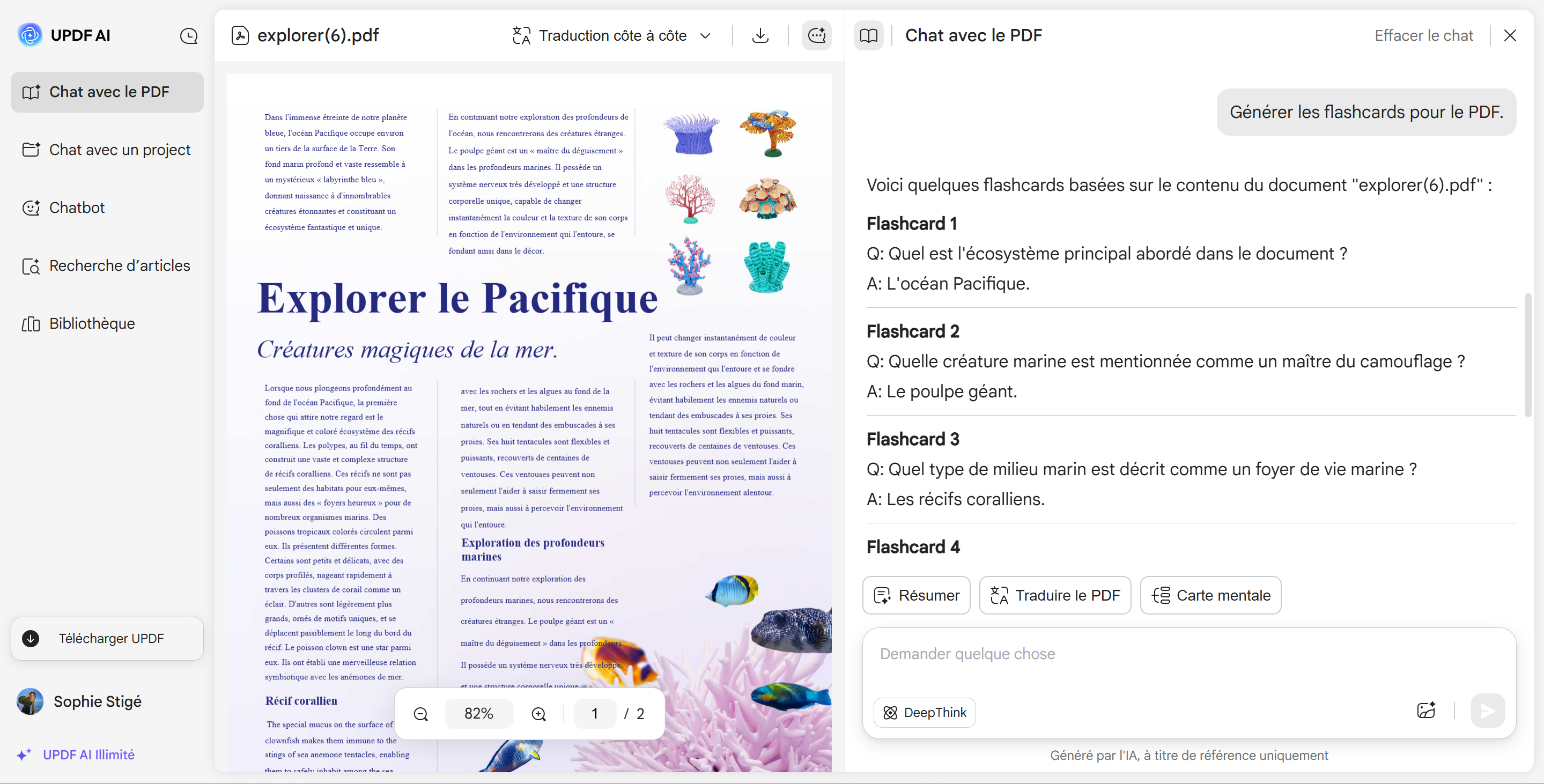The image size is (1544, 784).
Task: Click the PDF file icon beside explorer(6).pdf
Action: [x=240, y=36]
